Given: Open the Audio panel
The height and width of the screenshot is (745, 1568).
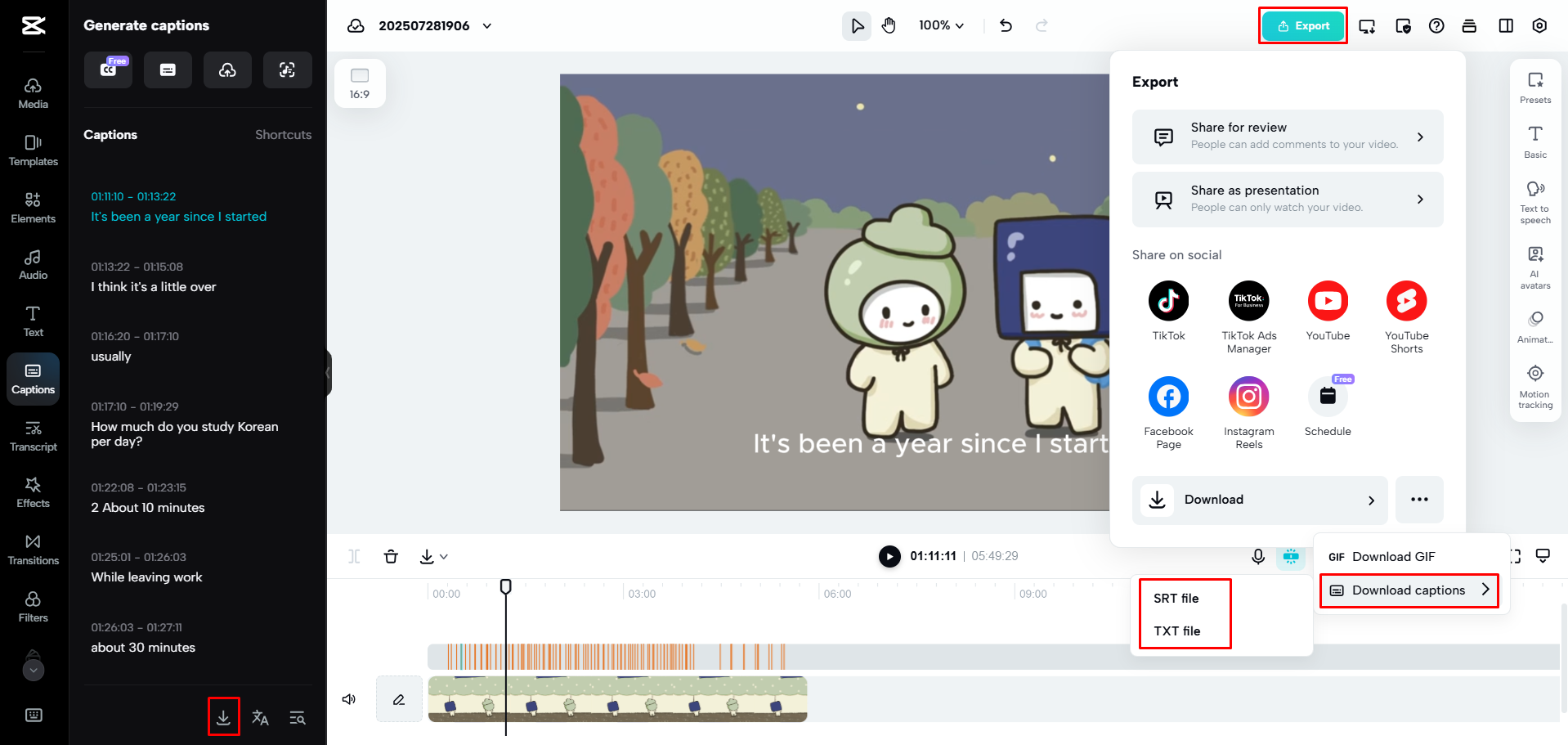Looking at the screenshot, I should coord(33,265).
